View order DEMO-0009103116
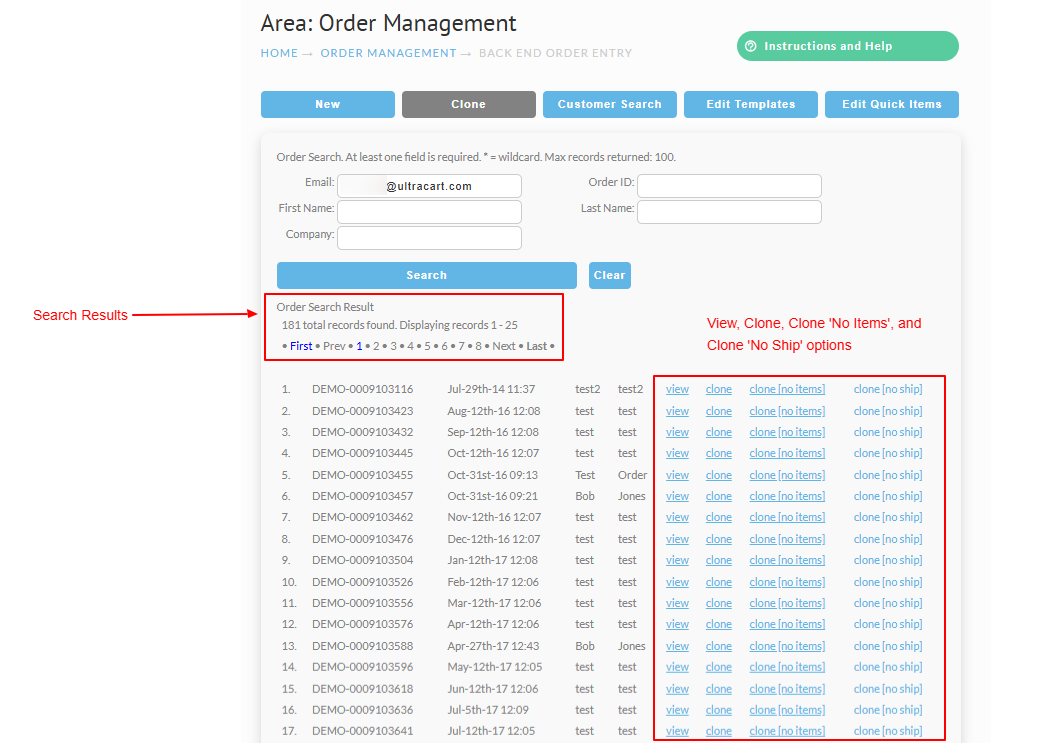 click(x=677, y=389)
